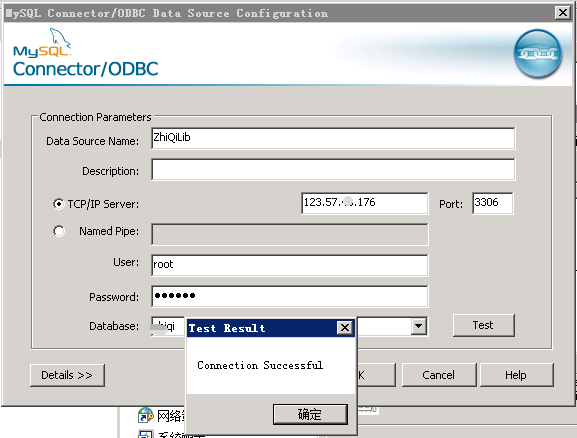Select the TCP/IP Server radio button
Screen dimensions: 577x438
(59, 204)
